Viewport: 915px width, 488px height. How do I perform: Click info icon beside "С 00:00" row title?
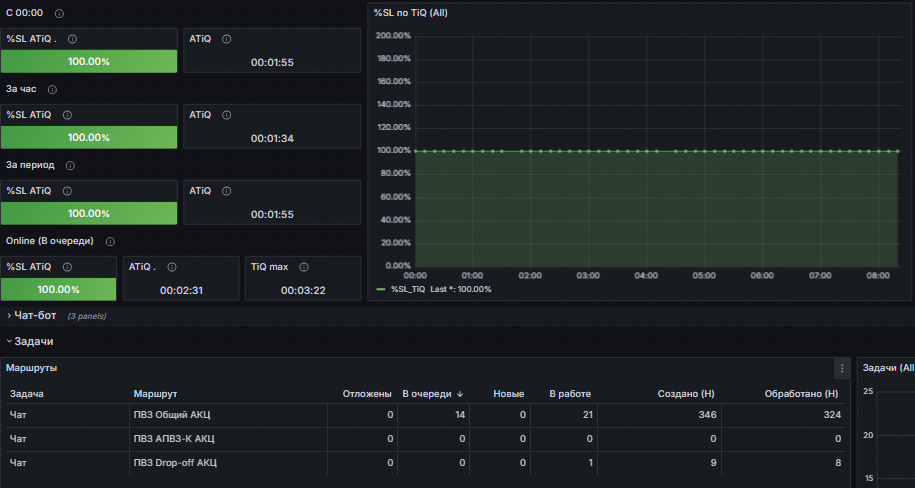click(59, 13)
